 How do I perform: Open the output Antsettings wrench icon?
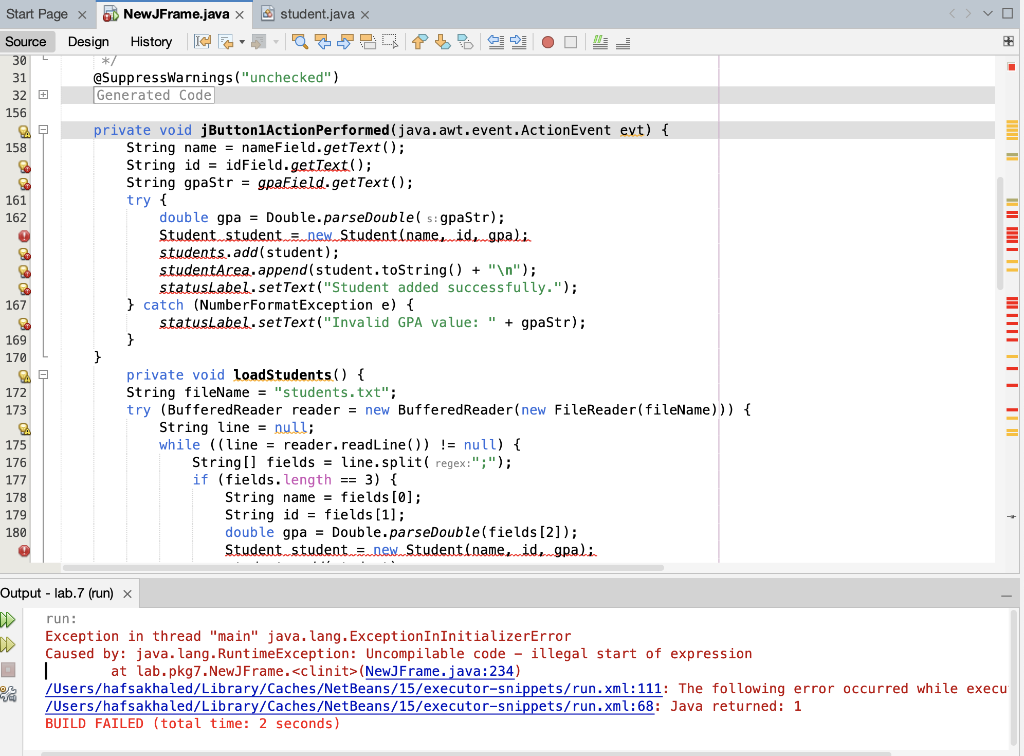point(9,692)
